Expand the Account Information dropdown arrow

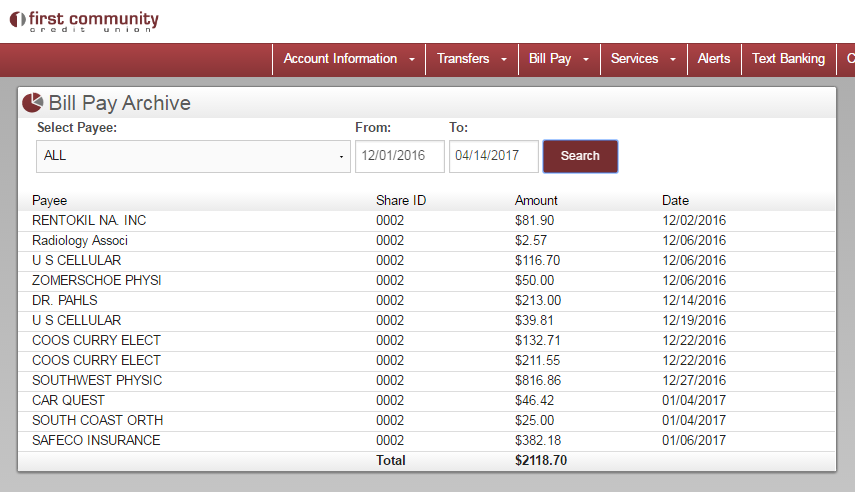(x=412, y=59)
